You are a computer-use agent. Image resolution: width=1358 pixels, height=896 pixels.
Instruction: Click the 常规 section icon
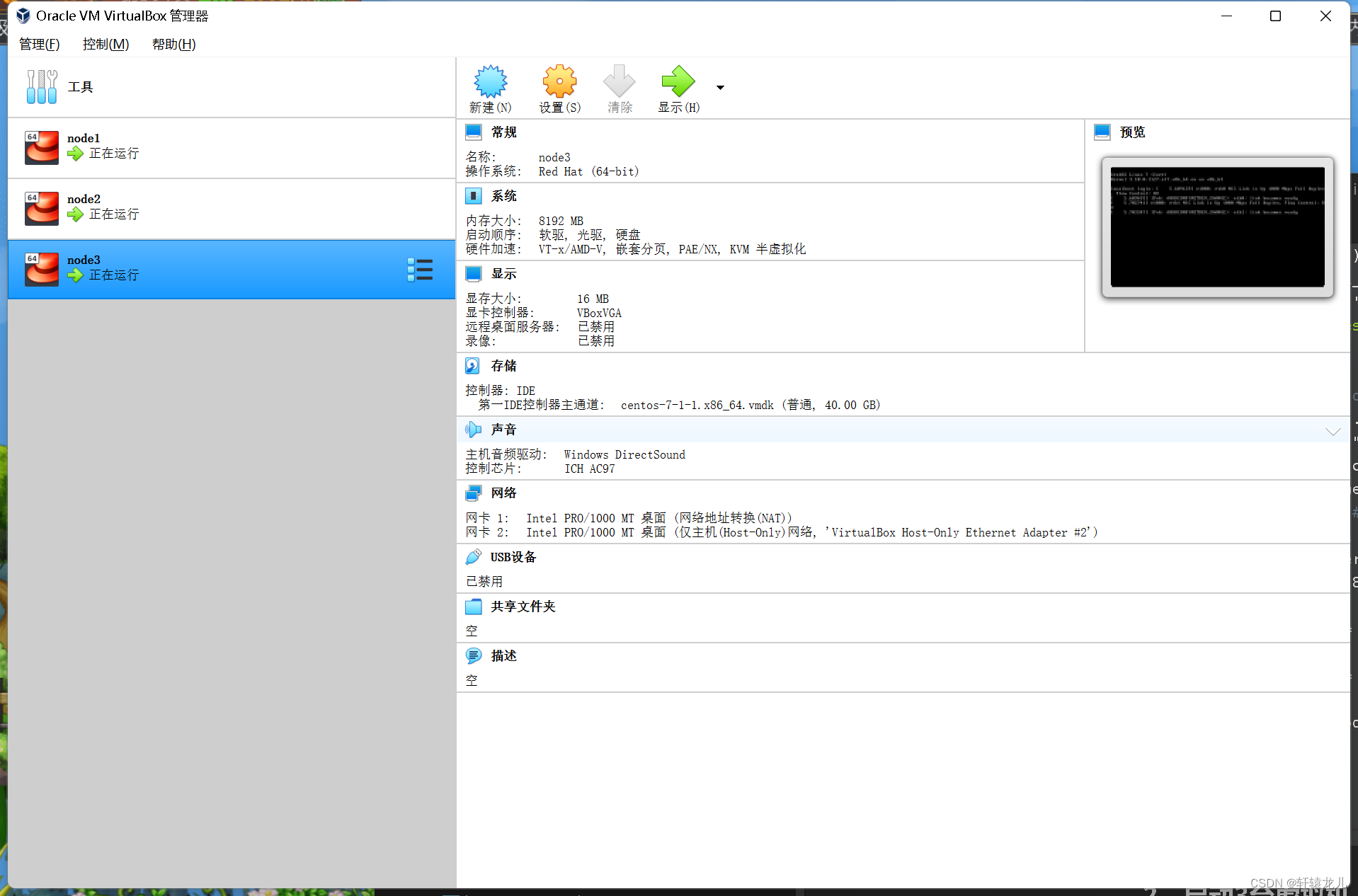tap(474, 132)
